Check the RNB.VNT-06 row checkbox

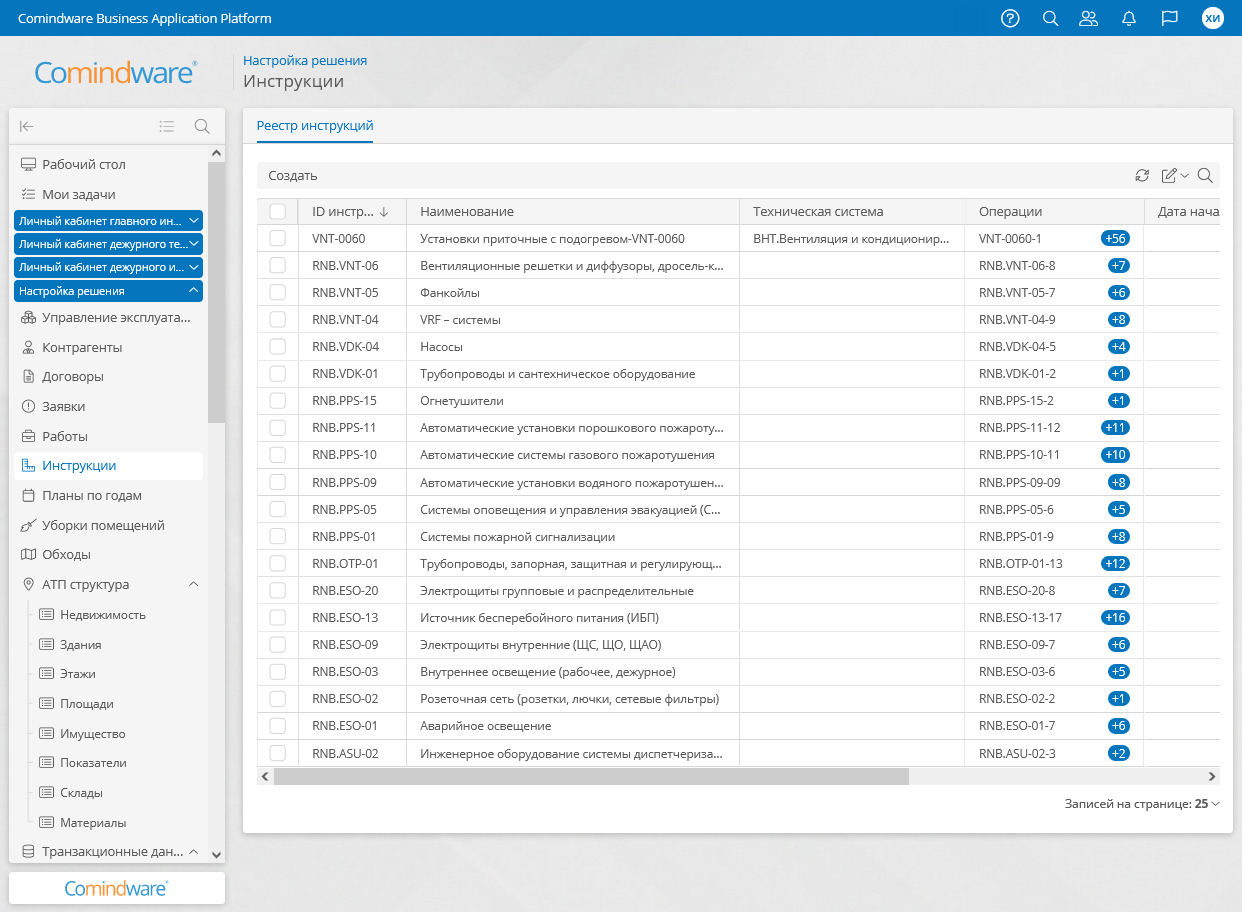(x=278, y=265)
